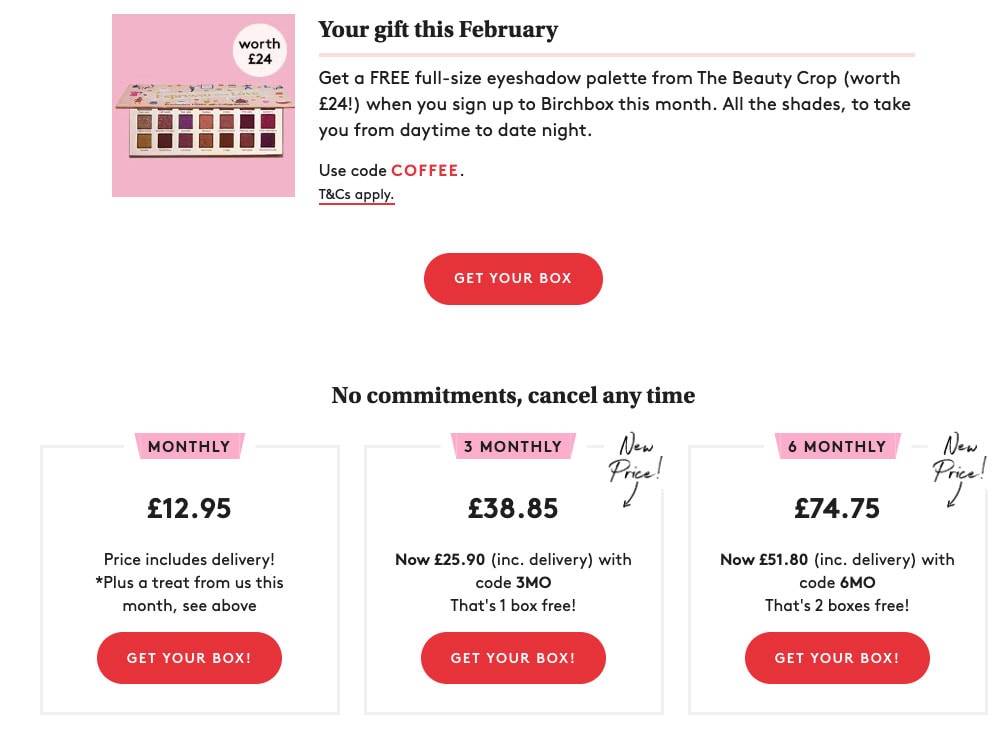Click 'No commitments, cancel any time' heading
This screenshot has width=1005, height=735.
513,395
